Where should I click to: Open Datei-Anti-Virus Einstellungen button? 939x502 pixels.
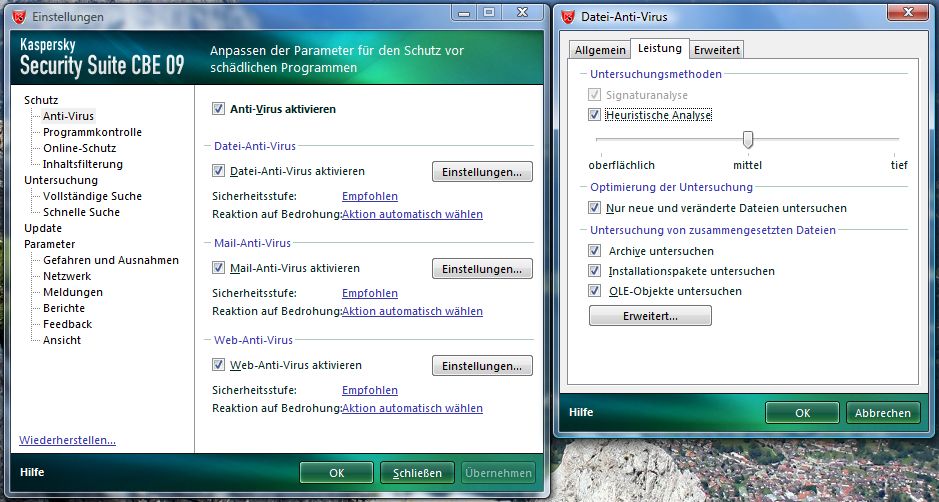click(482, 172)
